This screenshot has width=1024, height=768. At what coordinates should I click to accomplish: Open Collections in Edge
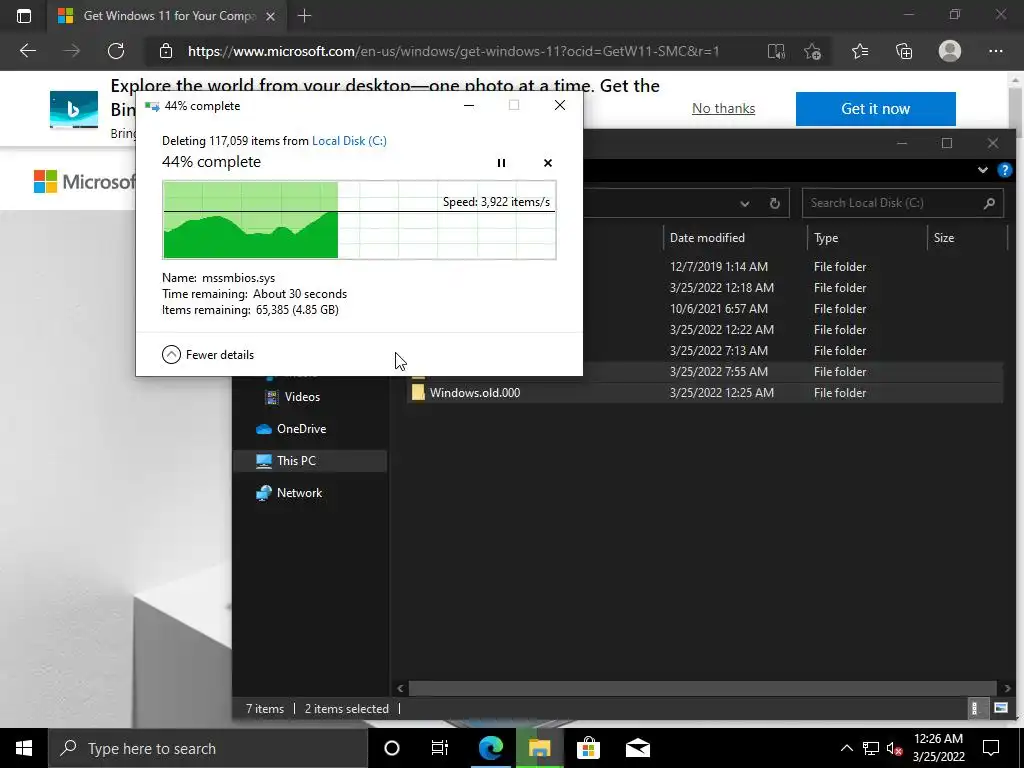904,51
